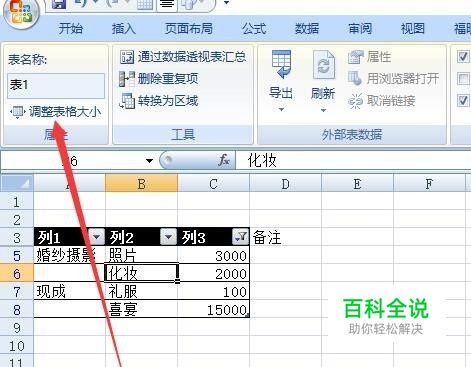Viewport: 471px width, 367px height.
Task: Select column B header
Action: (x=141, y=183)
